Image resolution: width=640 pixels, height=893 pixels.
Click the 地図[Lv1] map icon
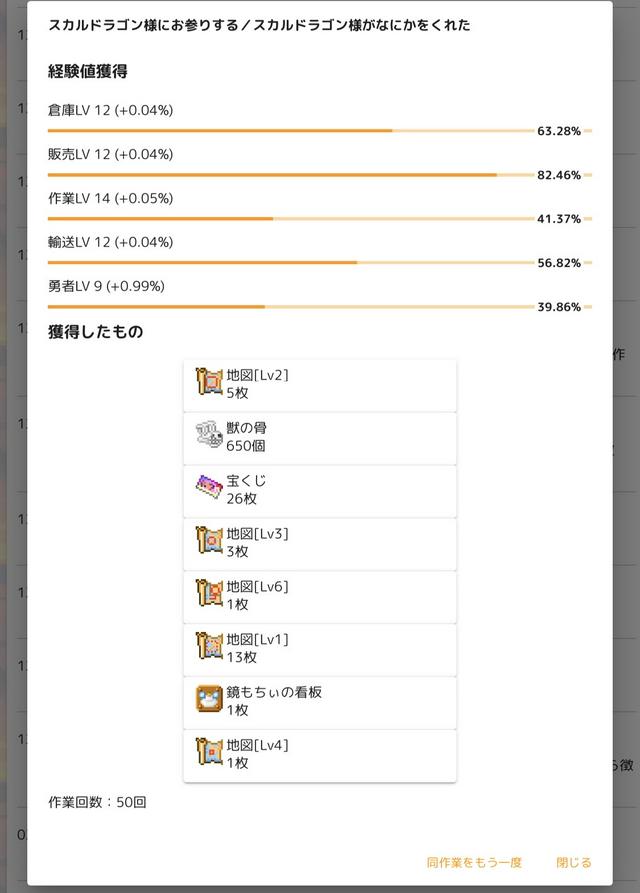[209, 648]
